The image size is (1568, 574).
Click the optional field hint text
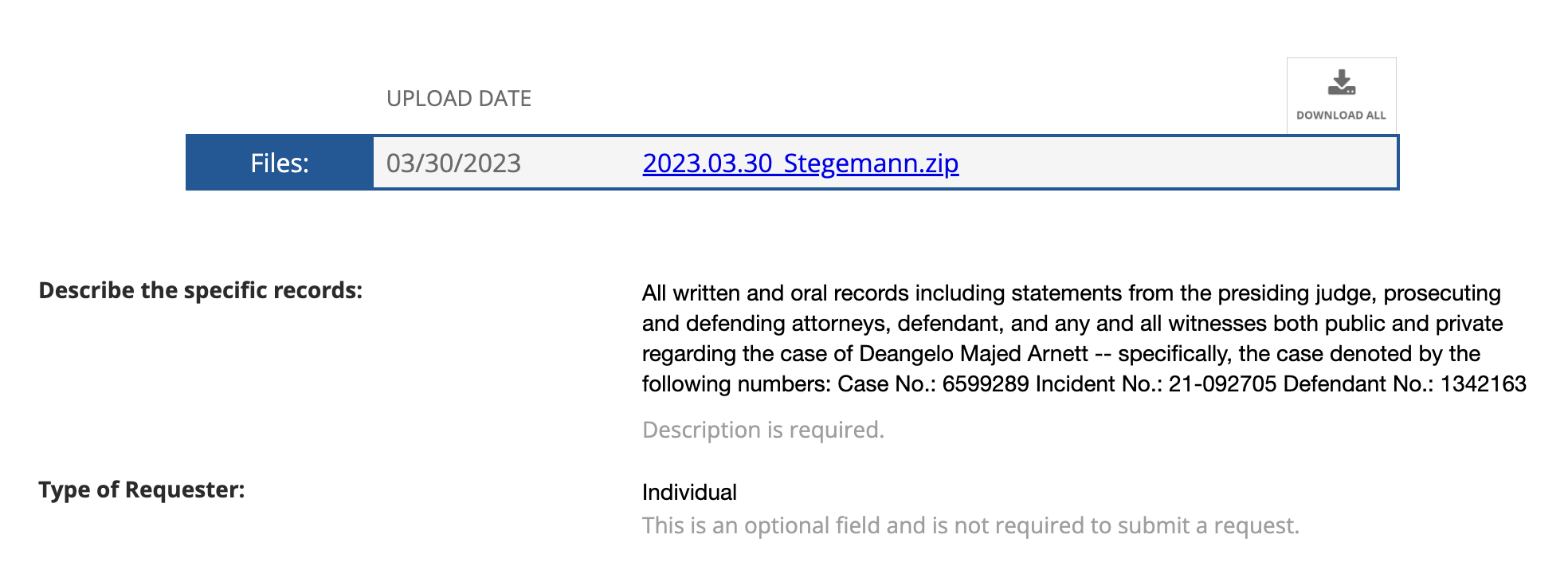pos(970,526)
